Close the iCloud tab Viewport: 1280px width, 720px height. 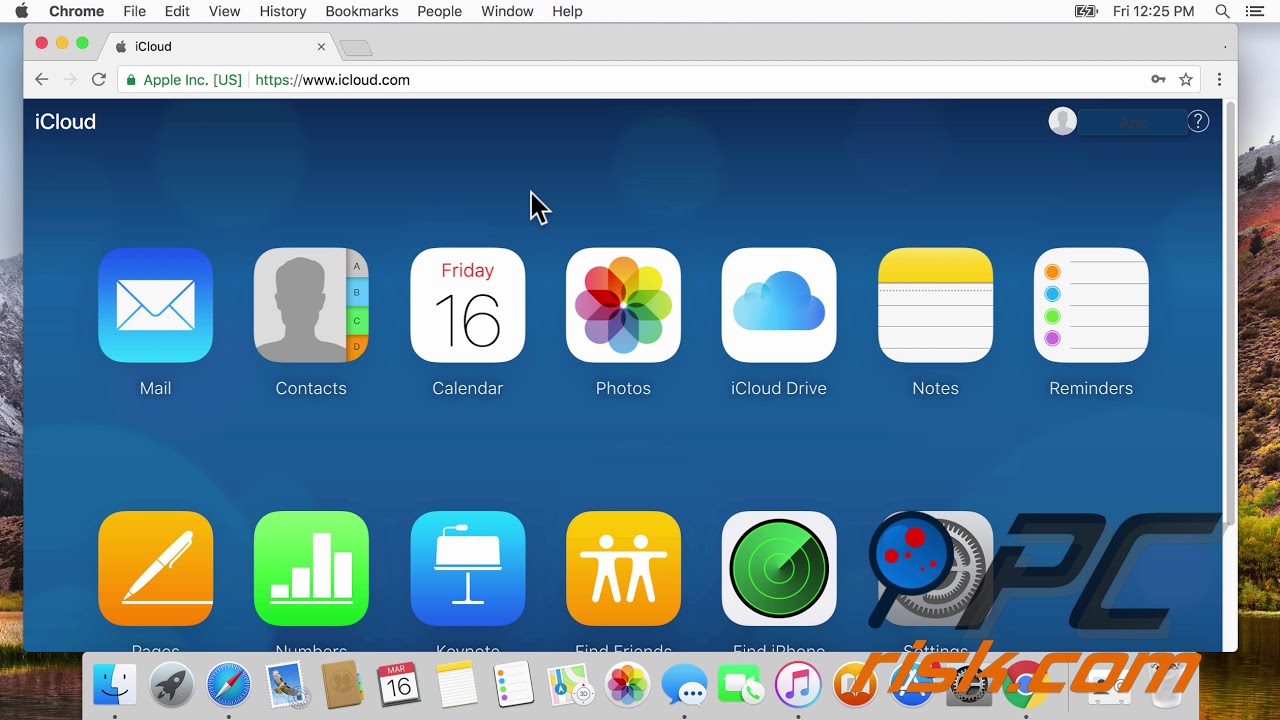pyautogui.click(x=321, y=46)
